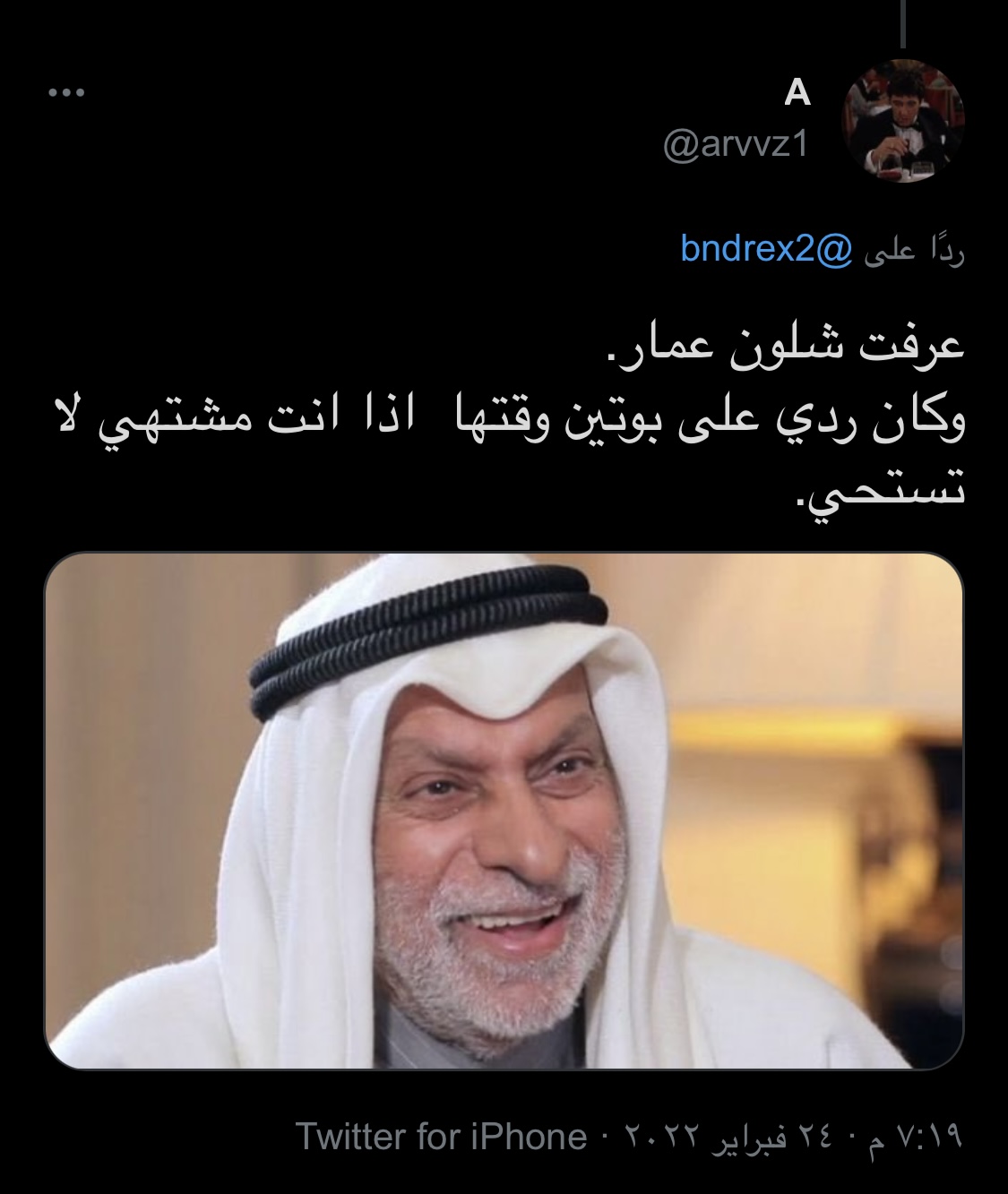
Task: Click the "ردًا على" reply label
Action: click(x=913, y=252)
